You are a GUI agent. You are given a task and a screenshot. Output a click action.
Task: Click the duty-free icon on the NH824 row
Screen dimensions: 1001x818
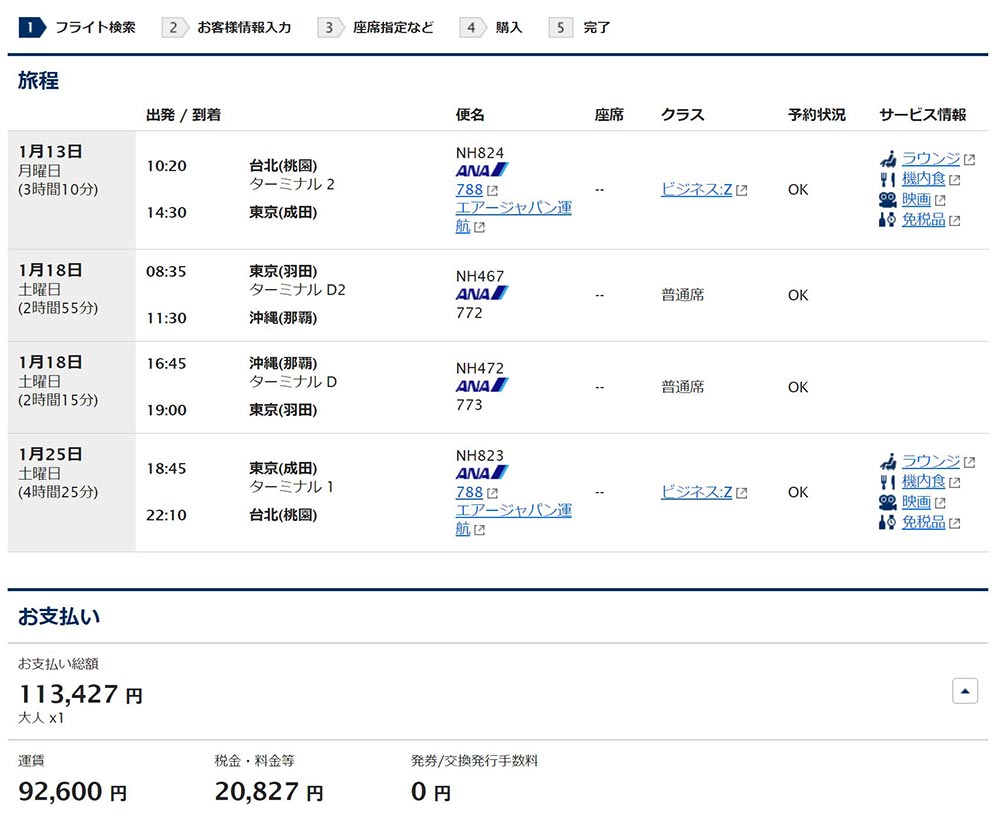coord(887,221)
